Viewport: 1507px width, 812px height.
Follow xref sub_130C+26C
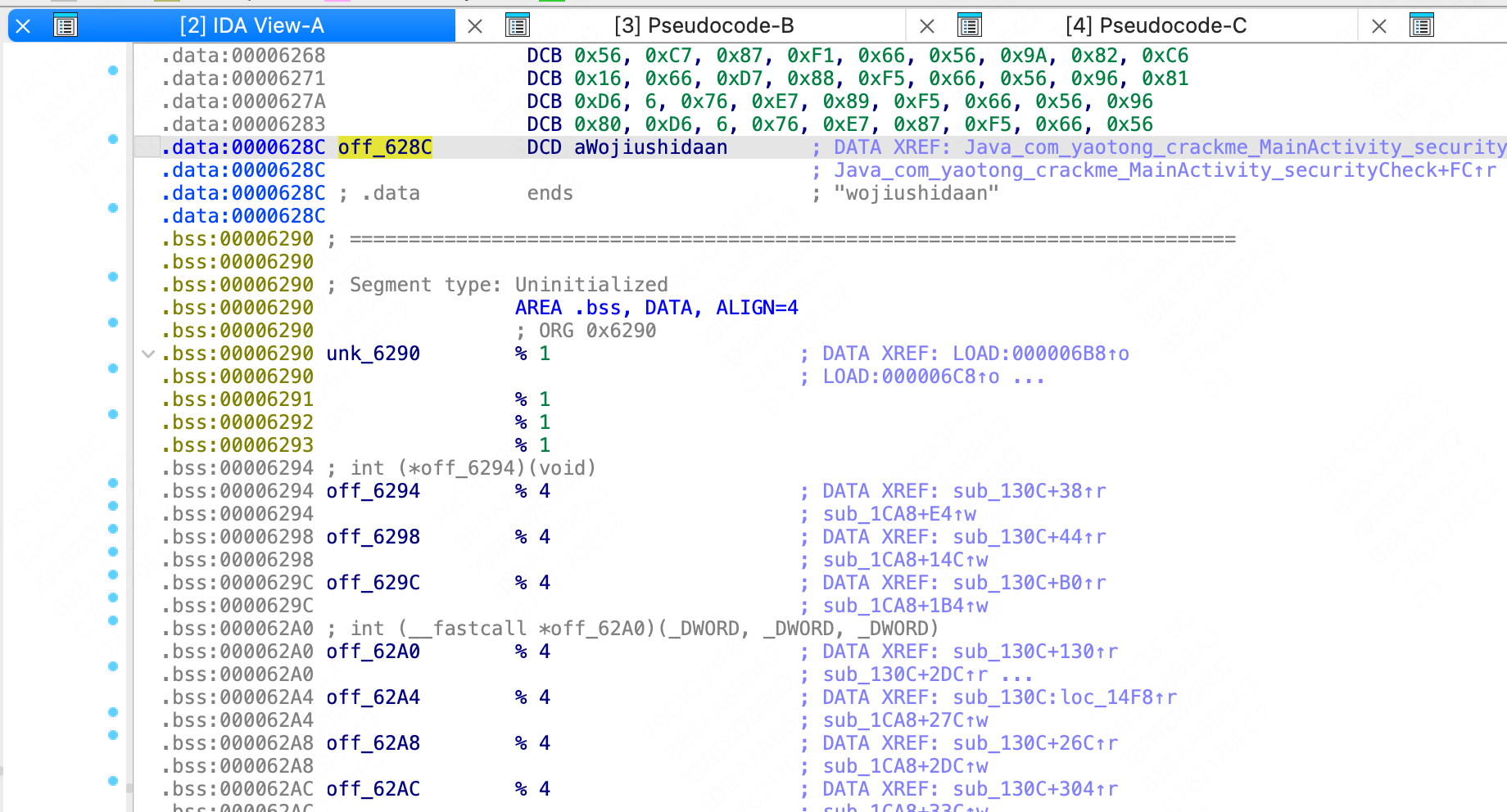click(1035, 743)
